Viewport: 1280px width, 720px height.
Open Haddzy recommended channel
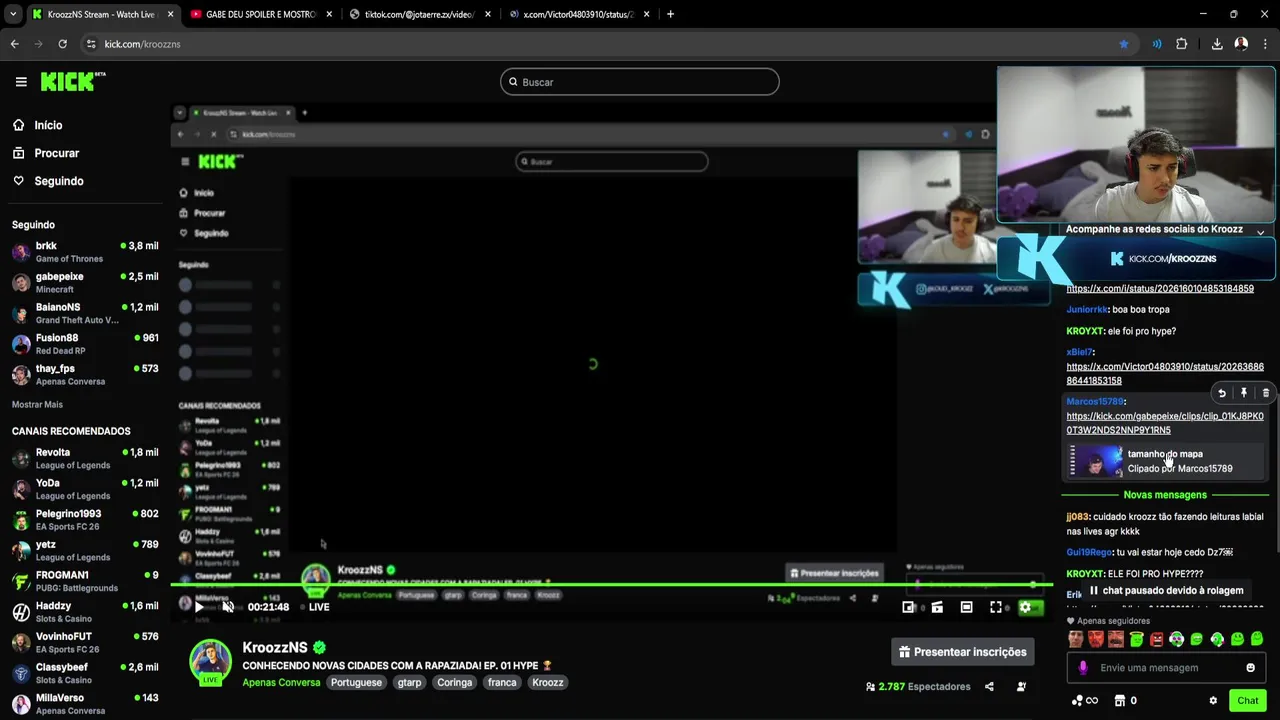(x=85, y=612)
